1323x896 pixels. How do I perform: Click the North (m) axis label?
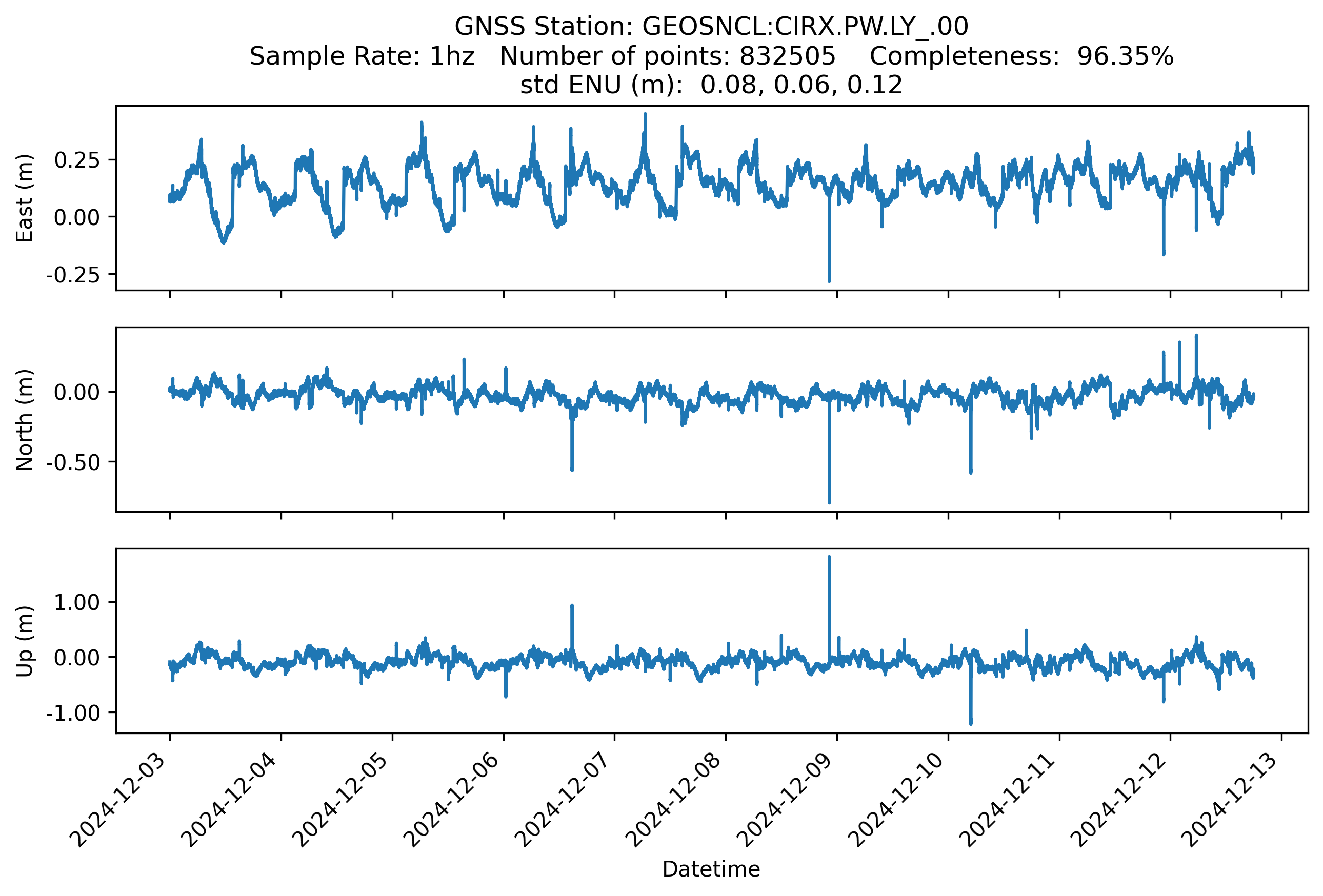click(x=25, y=419)
